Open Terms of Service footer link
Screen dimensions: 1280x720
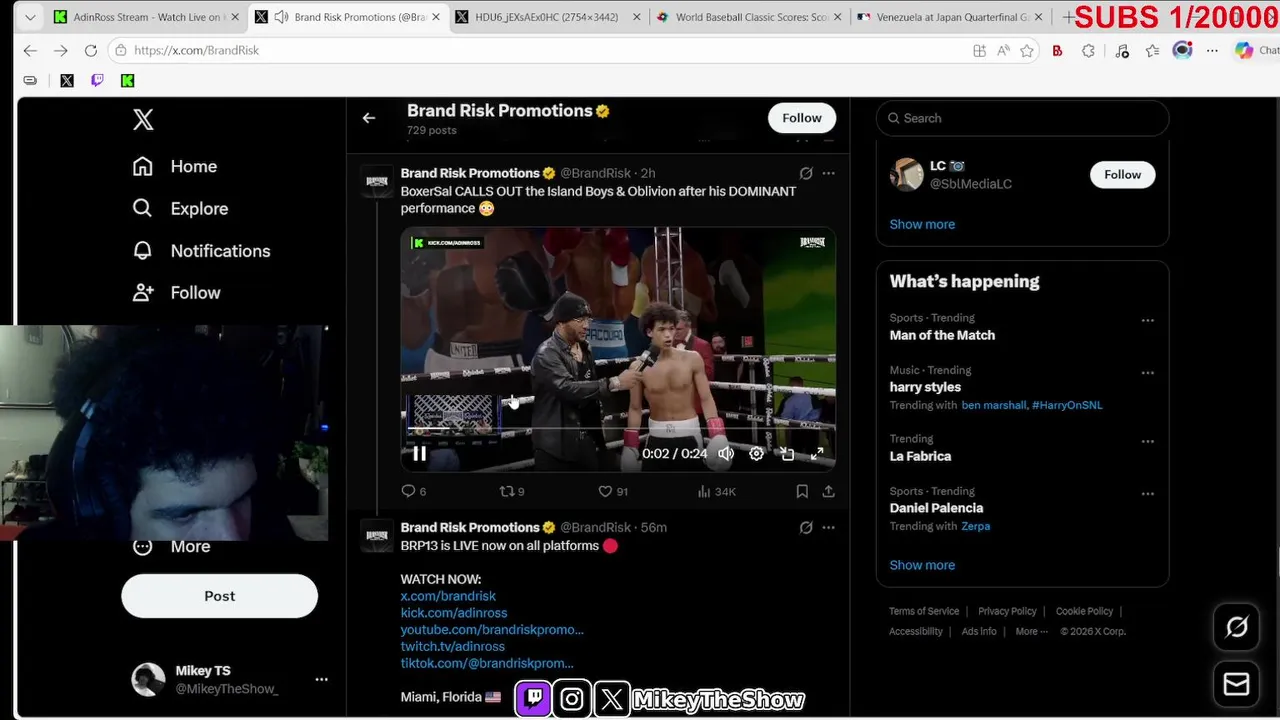pyautogui.click(x=924, y=611)
